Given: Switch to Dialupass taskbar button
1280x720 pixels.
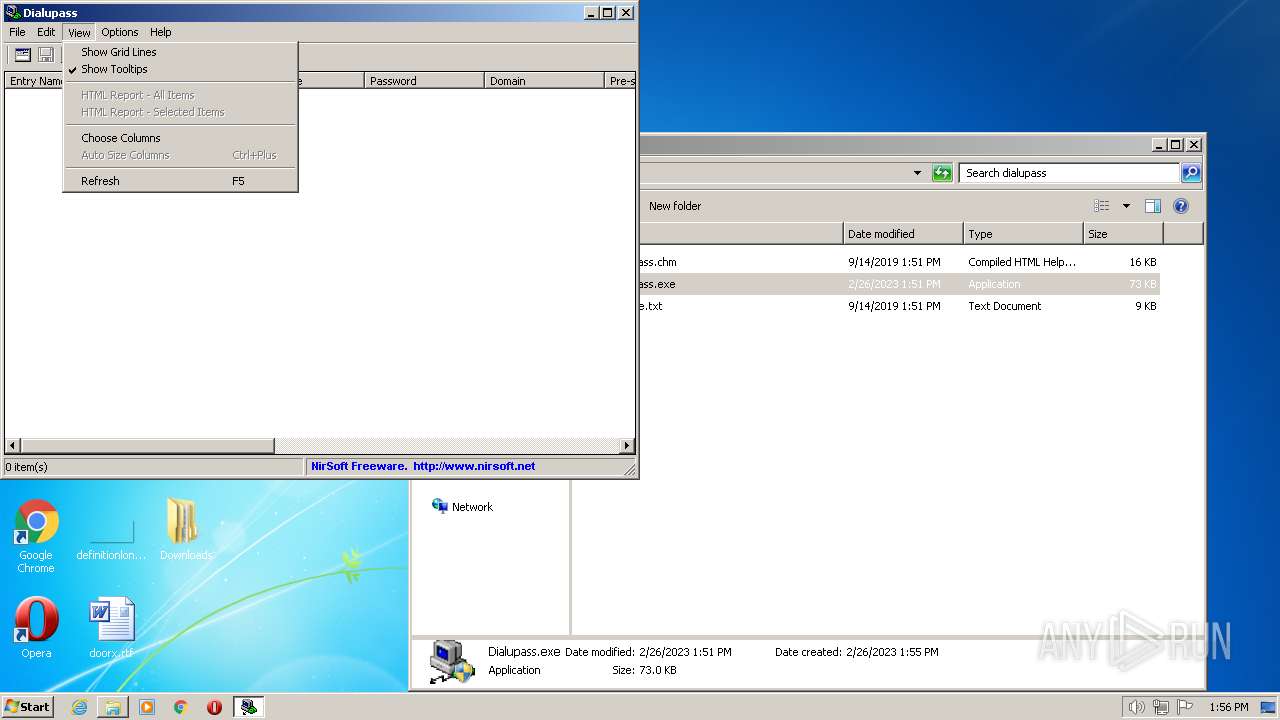Looking at the screenshot, I should [x=248, y=707].
